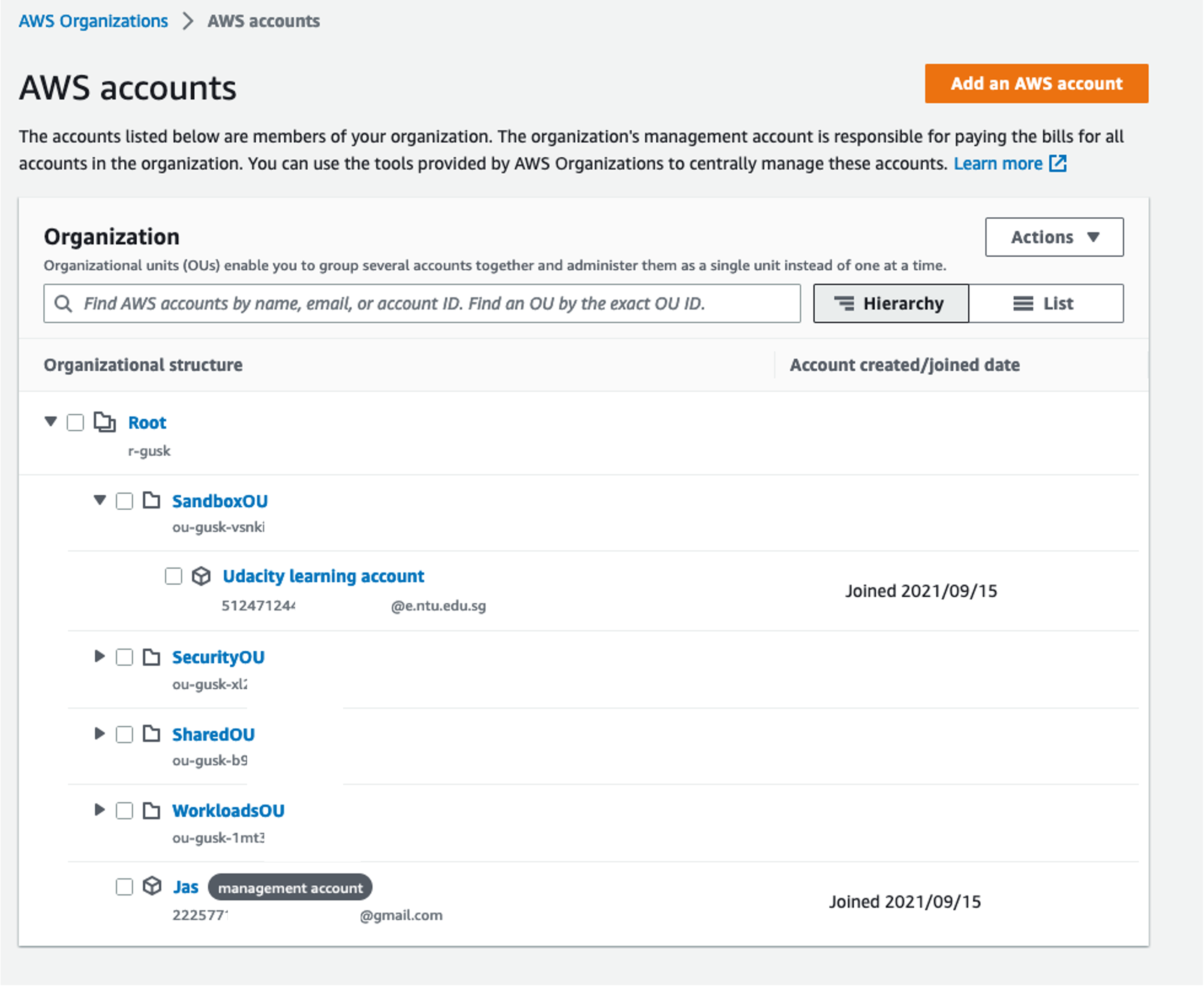Click the external link icon beside Learn more
Image resolution: width=1204 pixels, height=986 pixels.
pyautogui.click(x=1057, y=164)
